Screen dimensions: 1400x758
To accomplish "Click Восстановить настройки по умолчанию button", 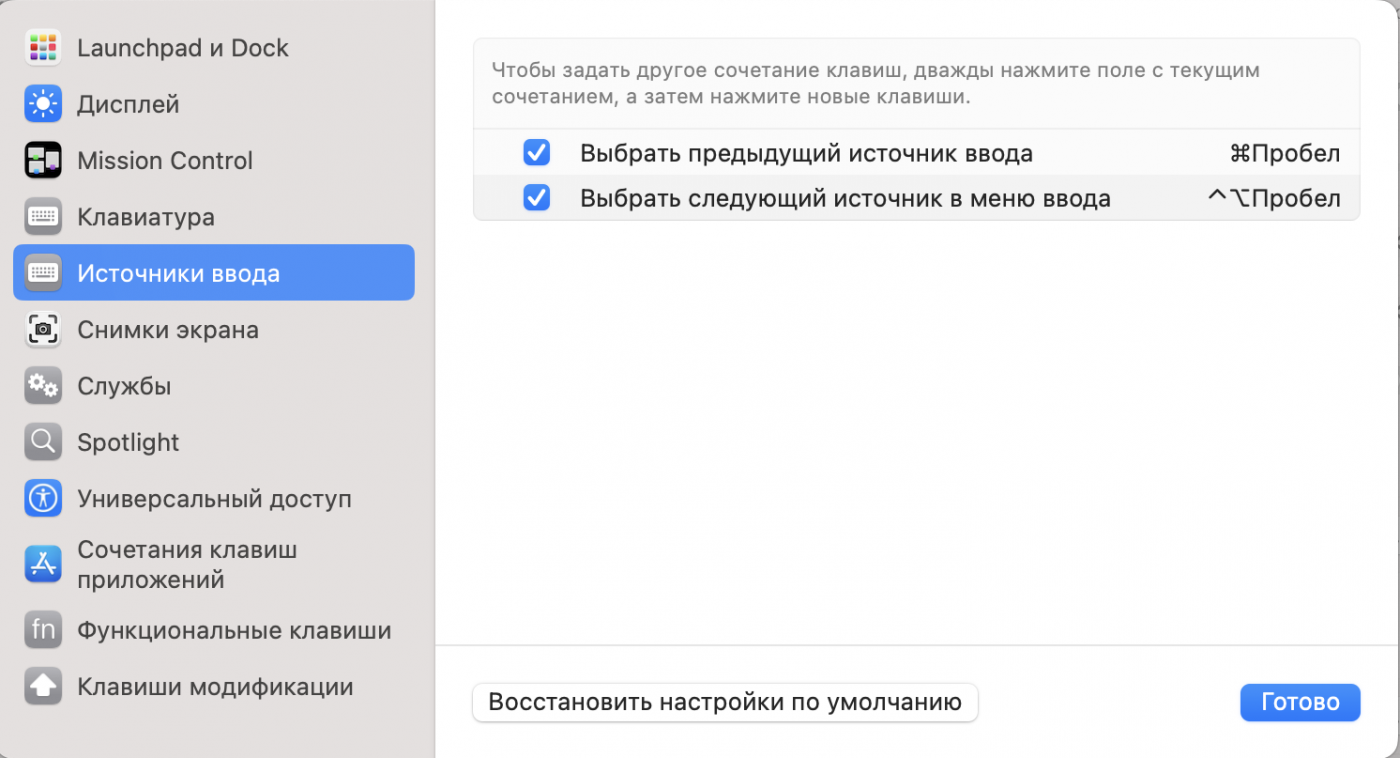I will click(724, 702).
